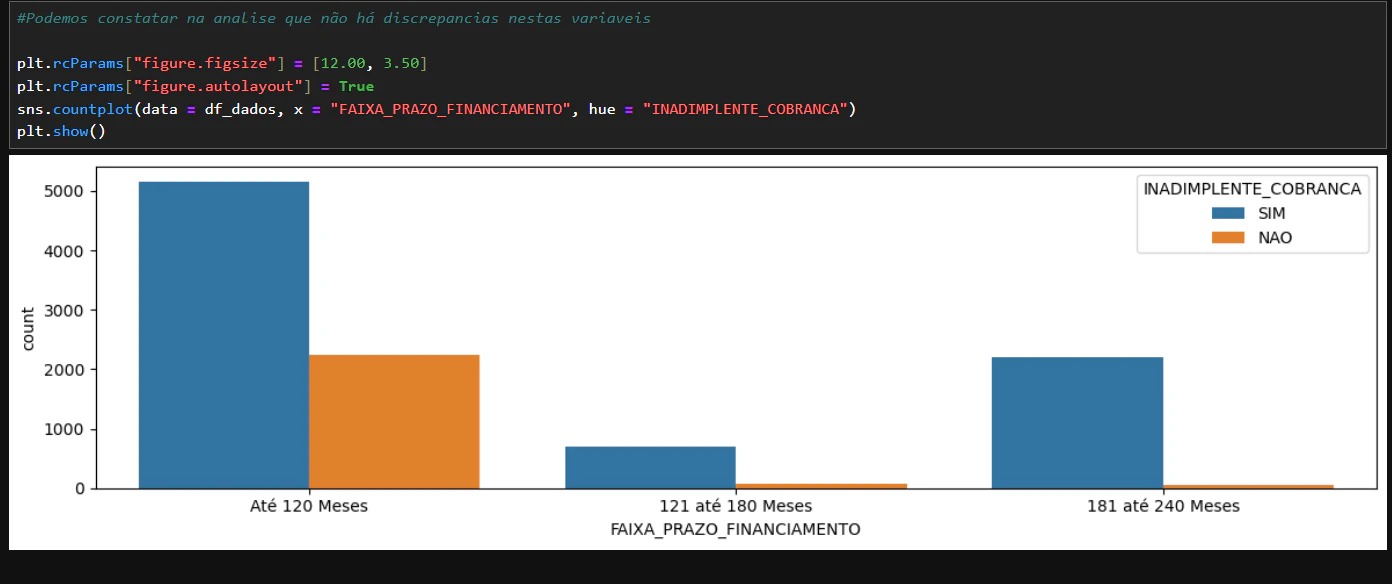Click the orange bar for Até 120 Meses
Screen dimensions: 1392x584
pos(394,421)
